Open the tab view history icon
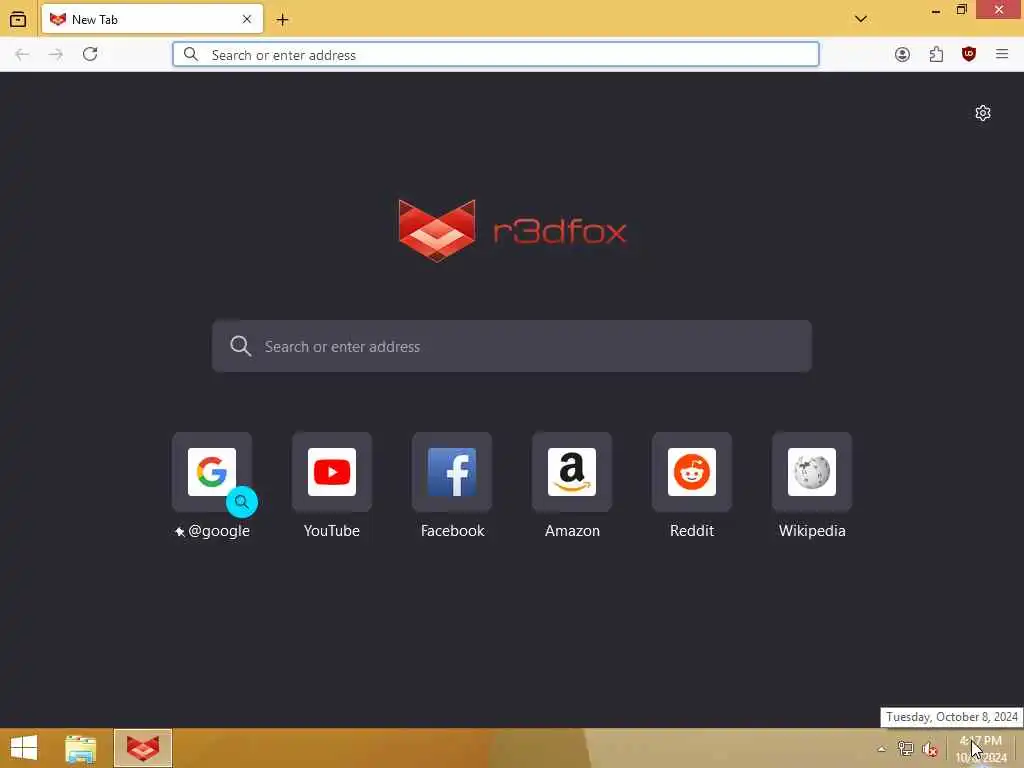The height and width of the screenshot is (768, 1024). coord(18,19)
